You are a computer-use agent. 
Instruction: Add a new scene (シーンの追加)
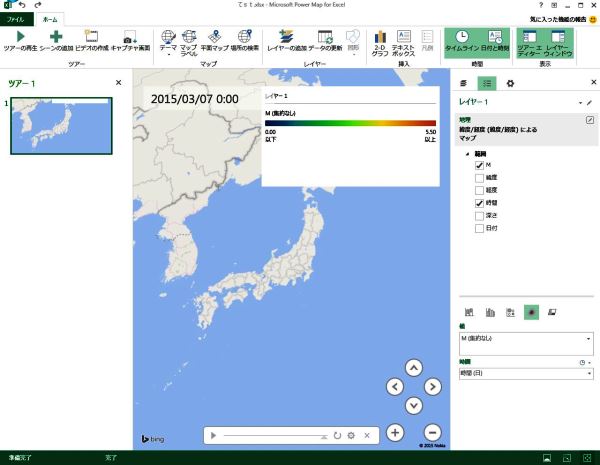56,41
